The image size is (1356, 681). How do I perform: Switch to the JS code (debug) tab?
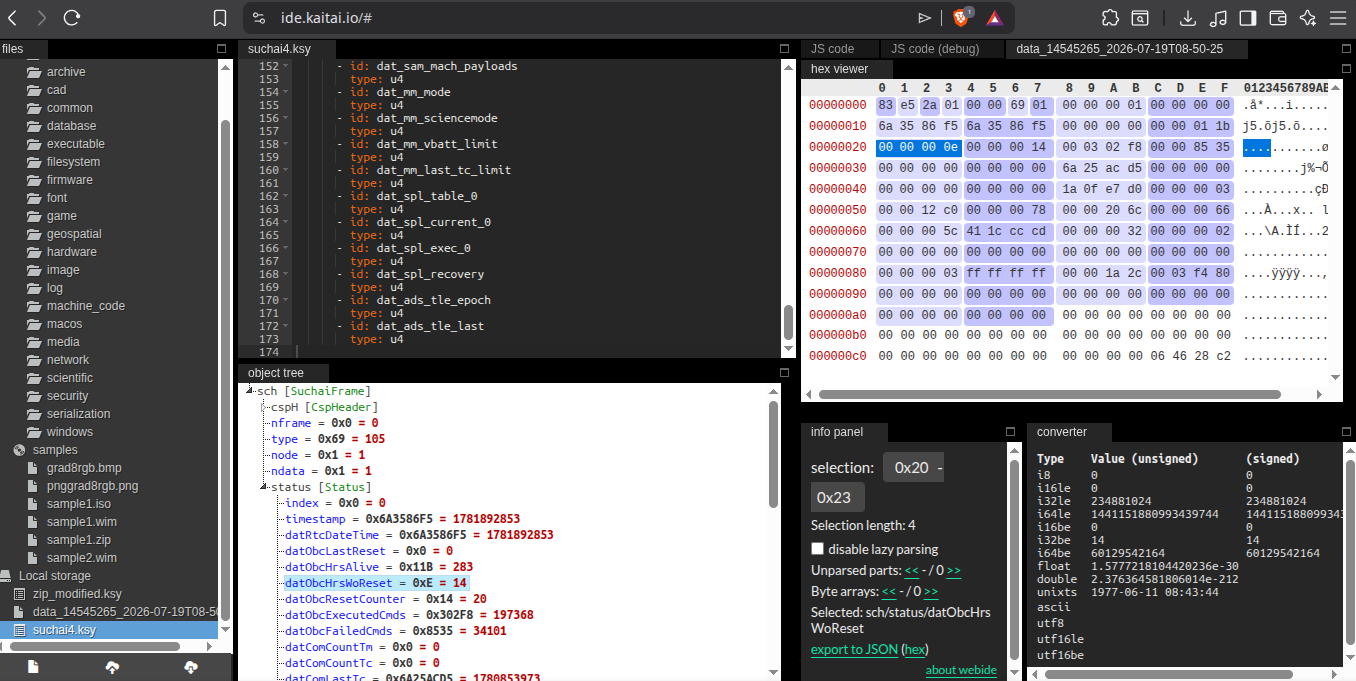click(x=935, y=49)
